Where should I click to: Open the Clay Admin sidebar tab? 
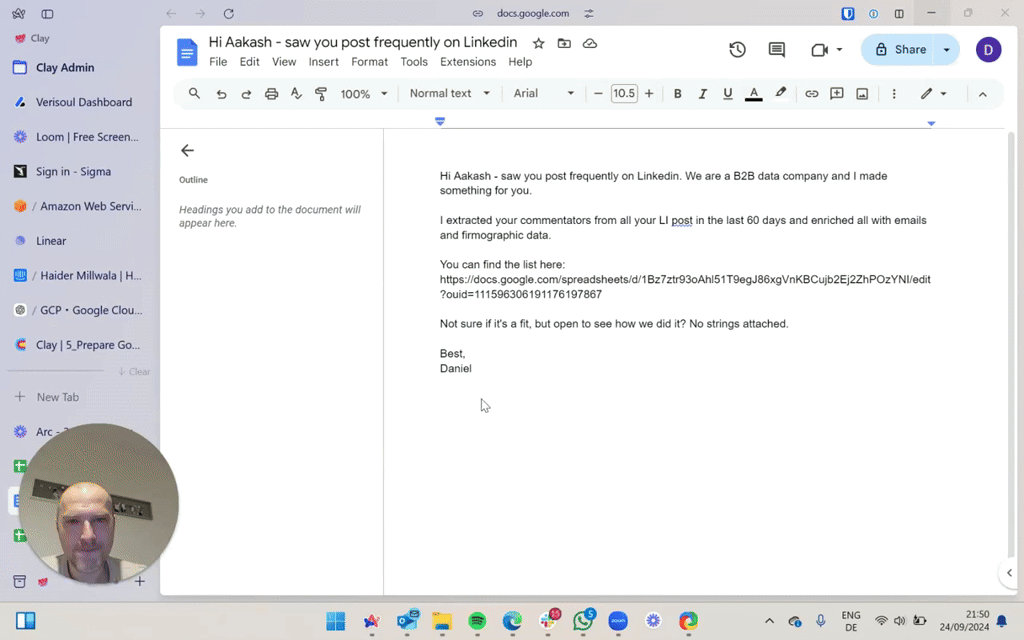65,68
